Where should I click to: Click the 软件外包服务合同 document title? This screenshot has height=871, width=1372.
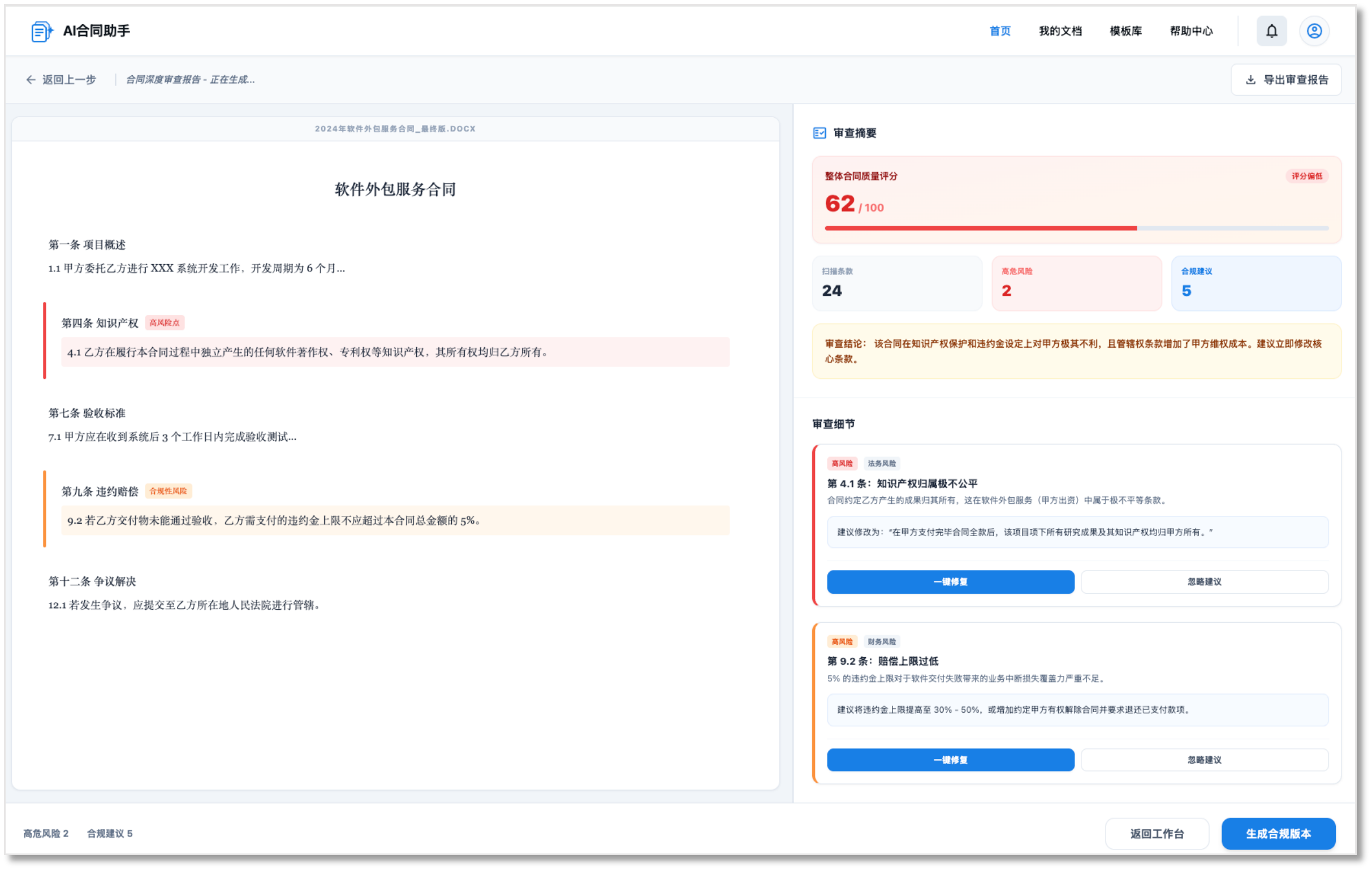395,189
